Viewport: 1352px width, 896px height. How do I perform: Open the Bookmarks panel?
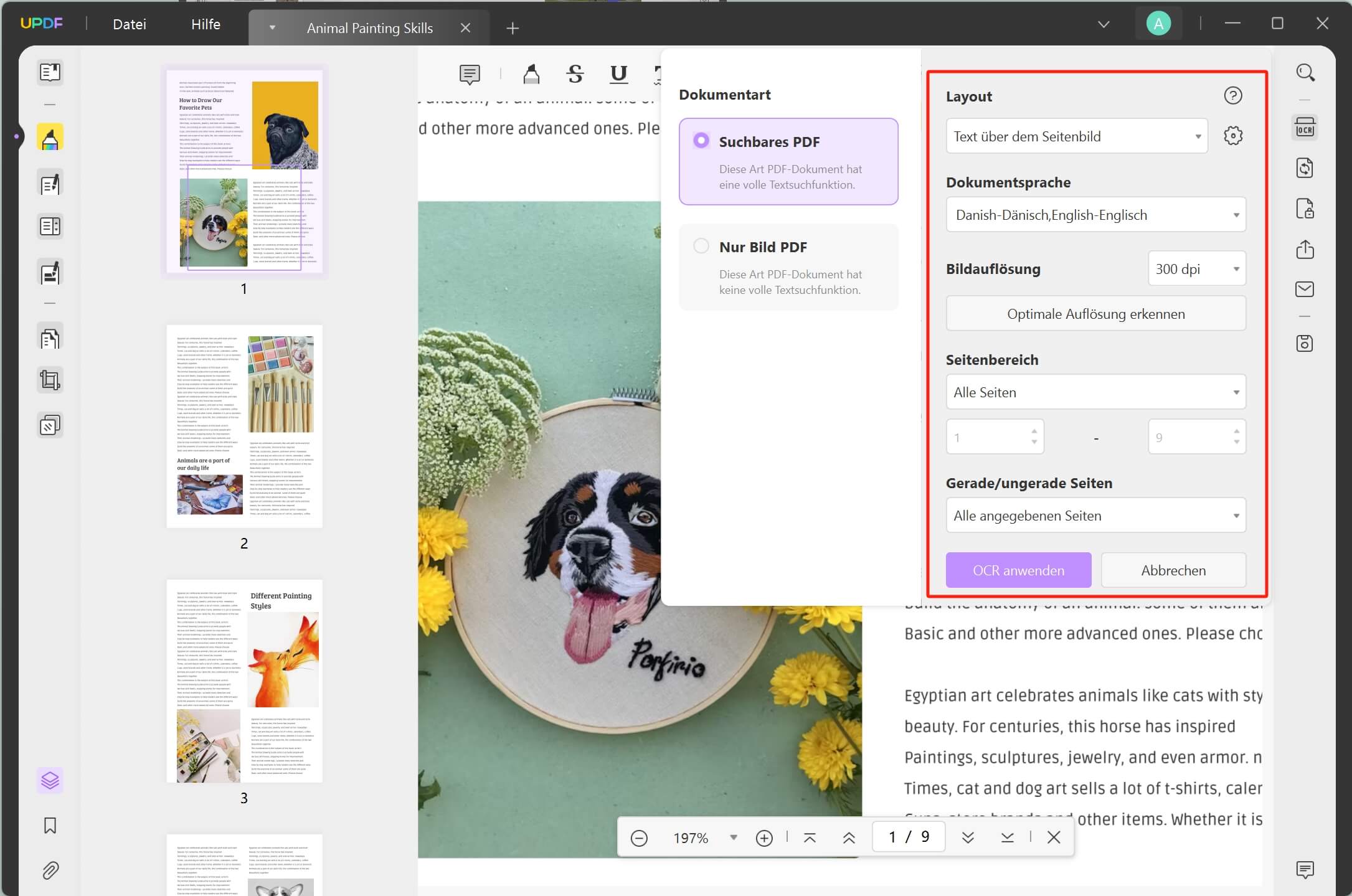(x=50, y=826)
